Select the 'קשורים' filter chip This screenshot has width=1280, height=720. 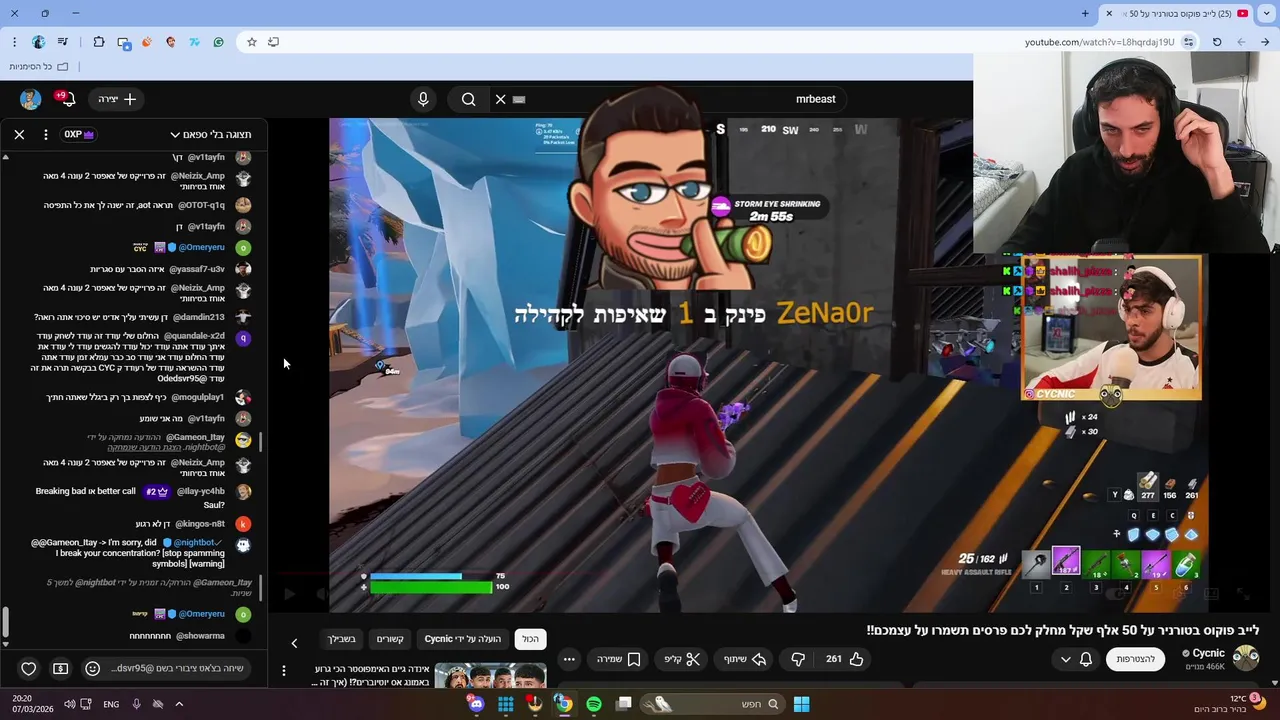pyautogui.click(x=390, y=639)
